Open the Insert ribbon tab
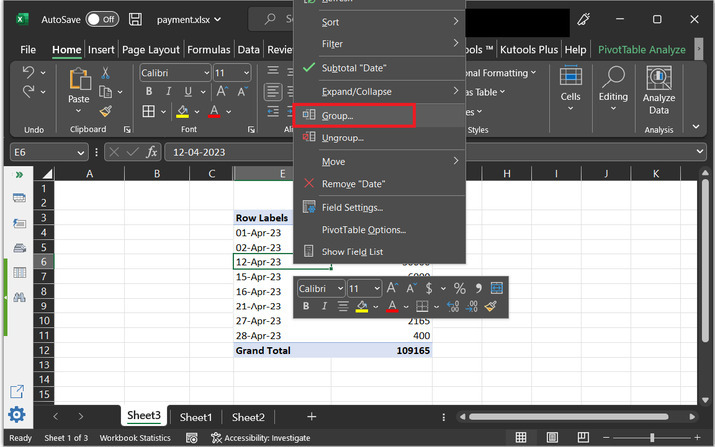This screenshot has height=447, width=715. click(x=101, y=49)
